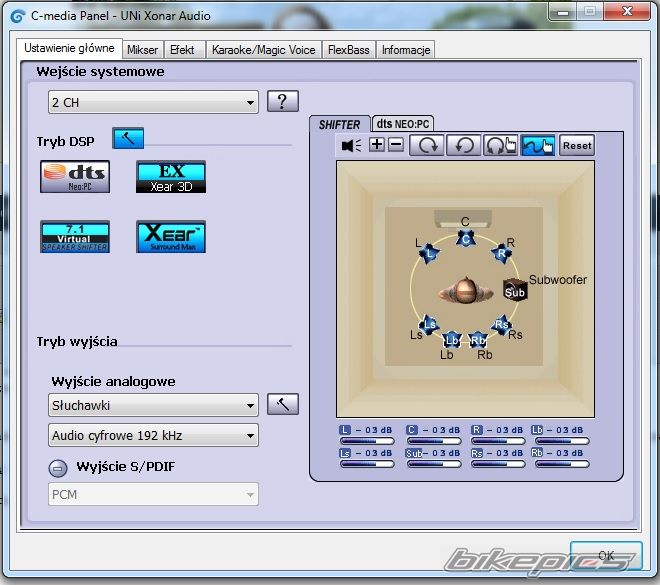660x585 pixels.
Task: Rotate speakers clockwise
Action: [x=429, y=145]
